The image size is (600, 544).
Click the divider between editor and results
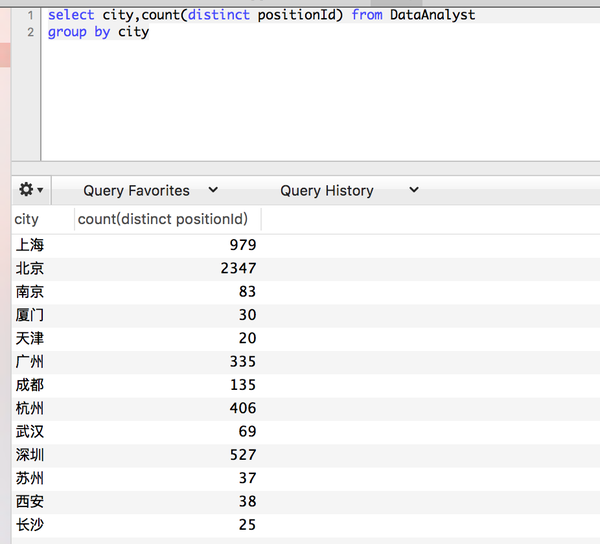tap(306, 168)
